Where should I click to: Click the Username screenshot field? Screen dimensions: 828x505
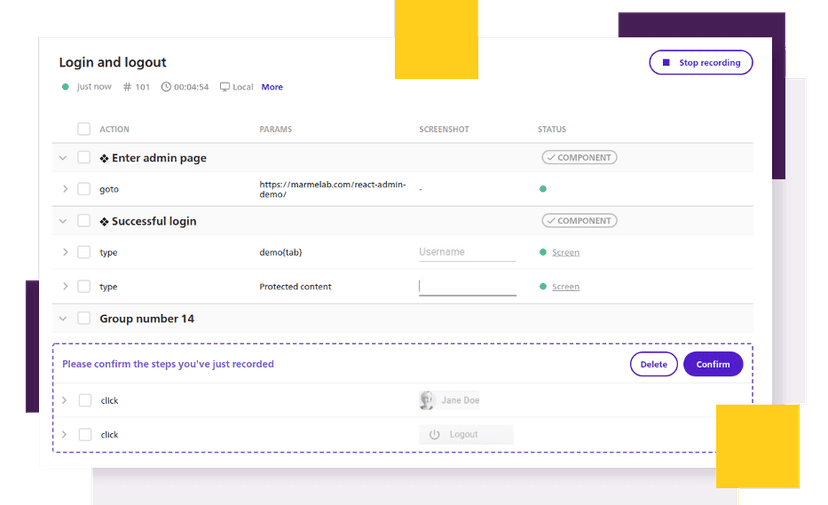[467, 252]
